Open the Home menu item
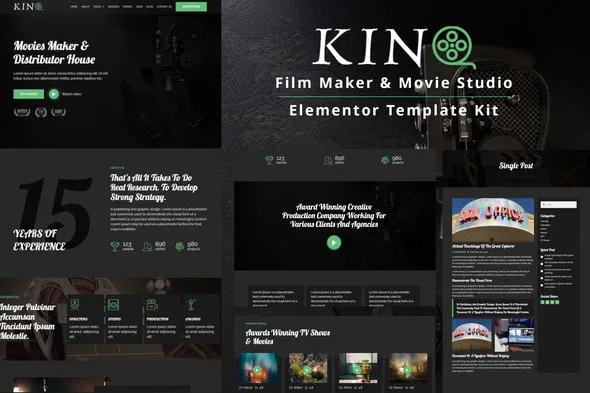Image resolution: width=590 pixels, height=393 pixels. (x=74, y=6)
